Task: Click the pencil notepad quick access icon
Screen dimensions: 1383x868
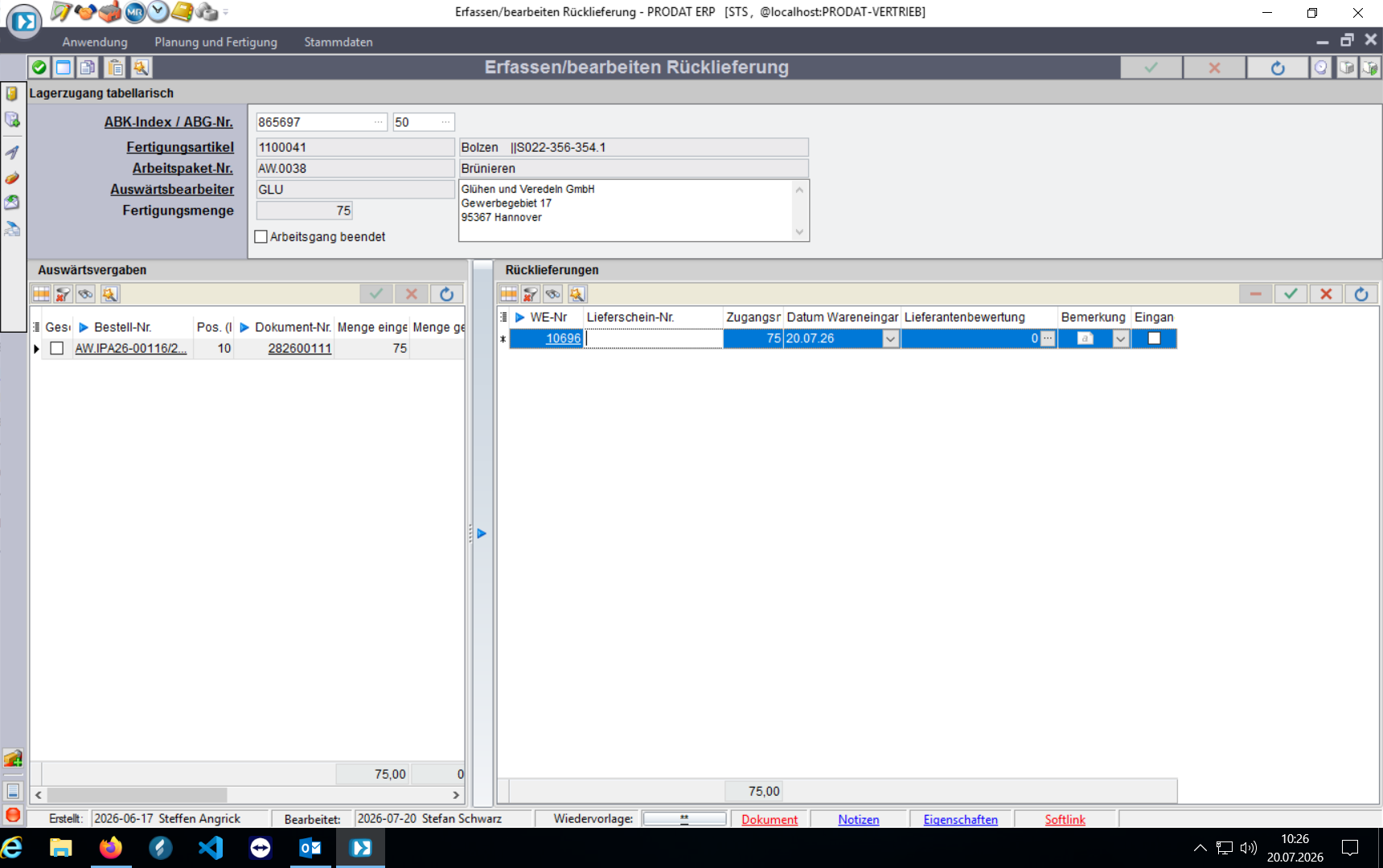Action: point(61,11)
